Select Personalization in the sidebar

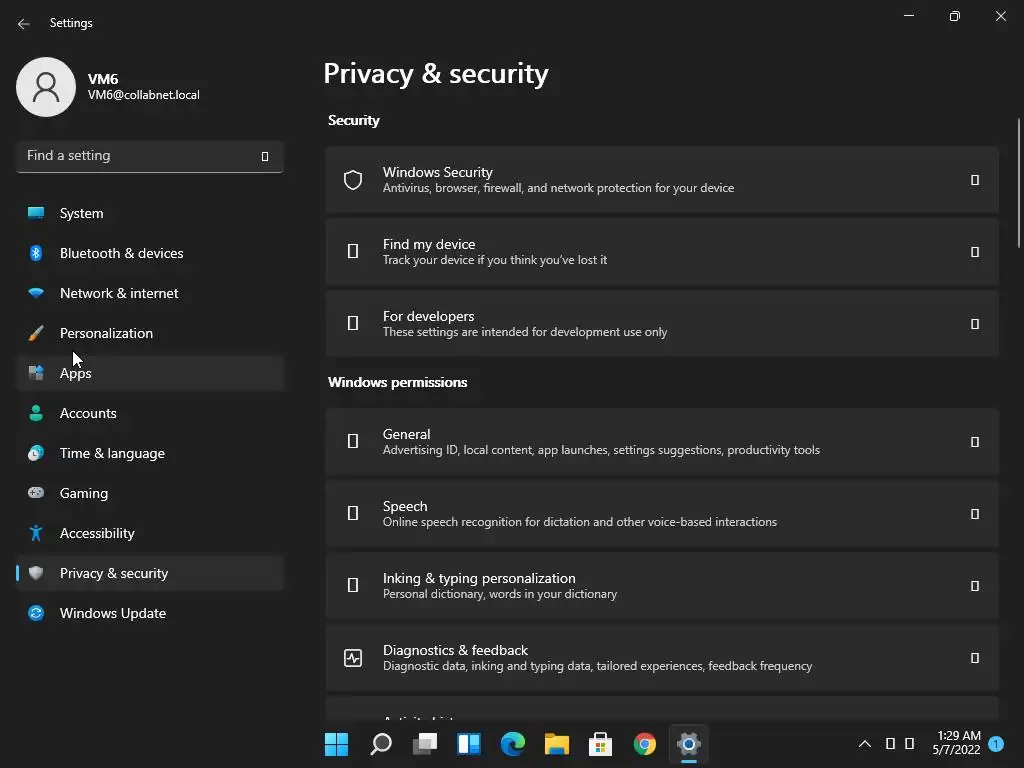[150, 333]
